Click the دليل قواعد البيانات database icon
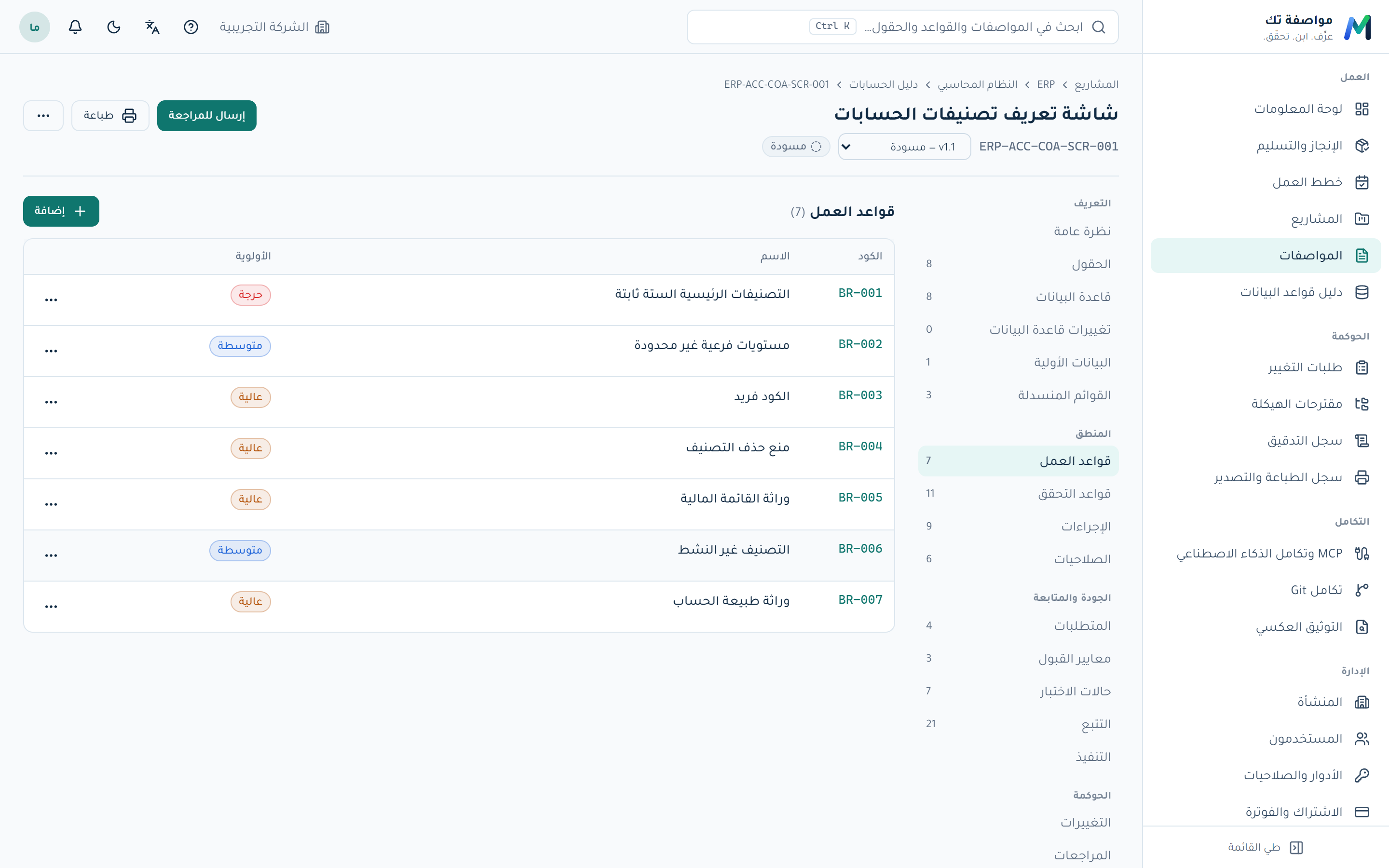 [1362, 292]
